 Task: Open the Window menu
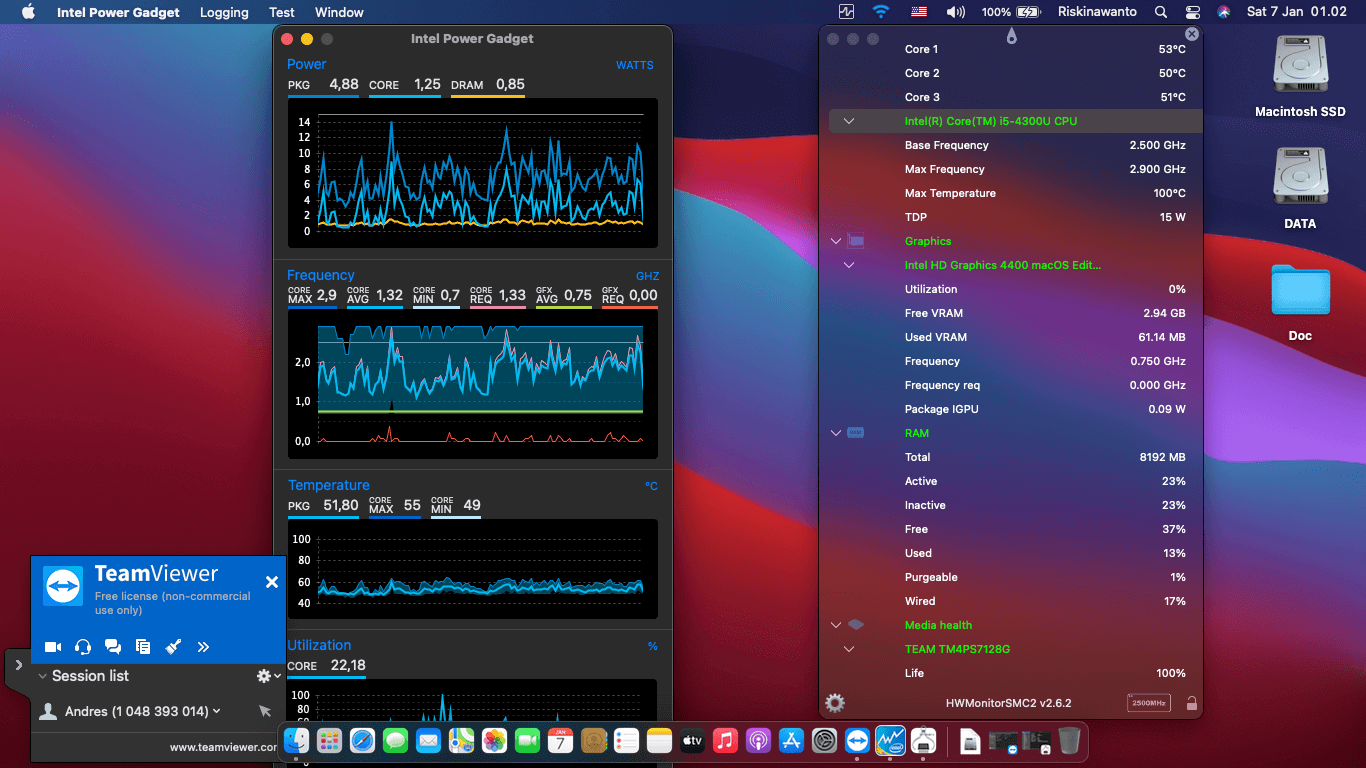pyautogui.click(x=338, y=12)
